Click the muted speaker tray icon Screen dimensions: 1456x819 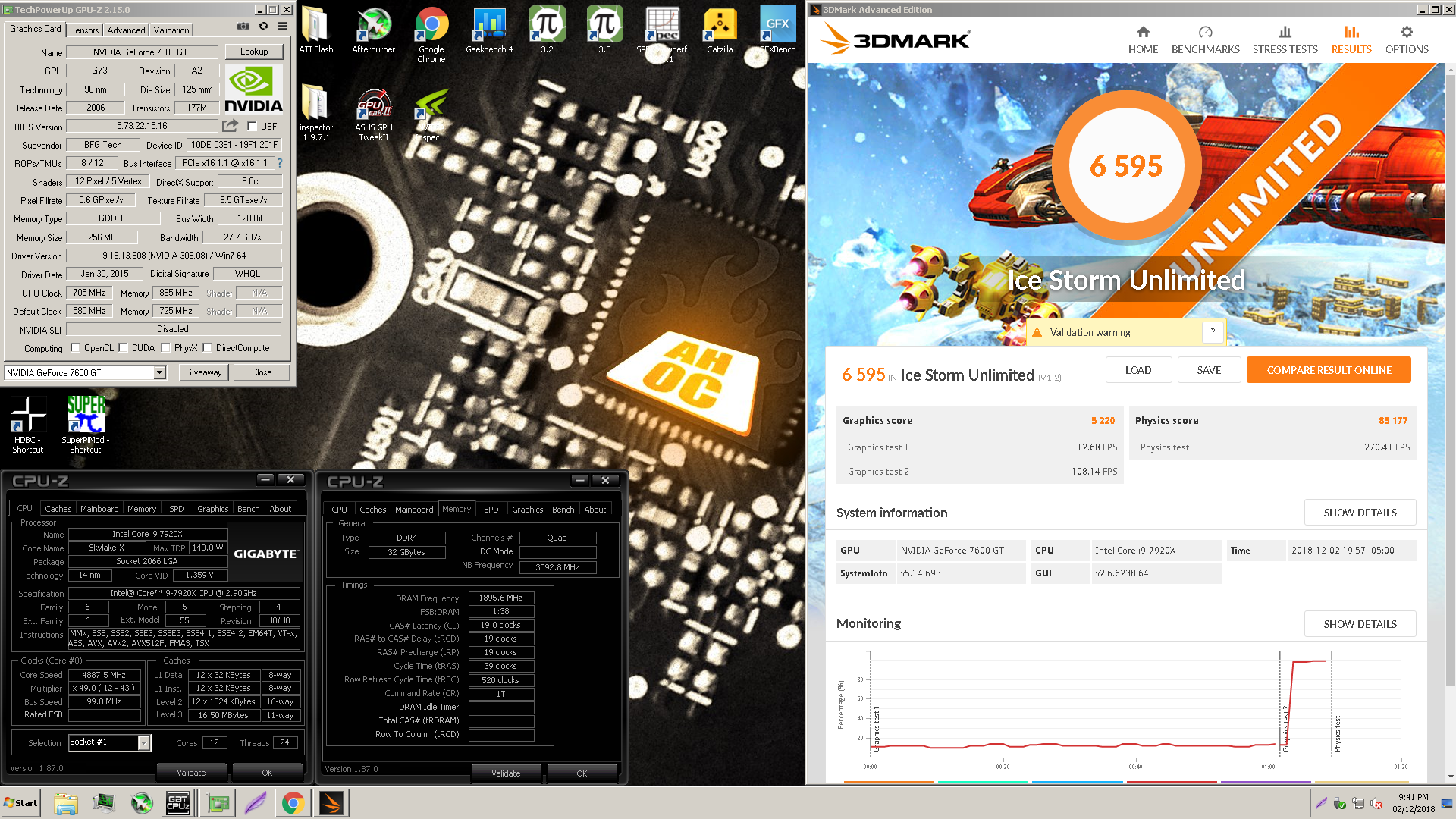(x=1375, y=803)
